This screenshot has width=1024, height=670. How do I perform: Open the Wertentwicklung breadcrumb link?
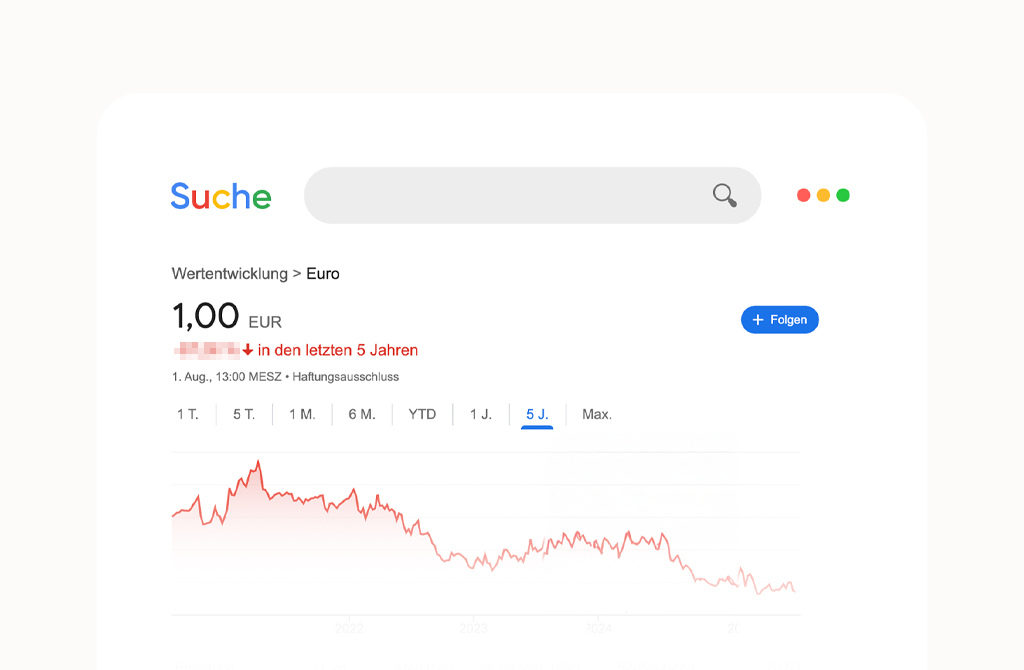tap(229, 273)
